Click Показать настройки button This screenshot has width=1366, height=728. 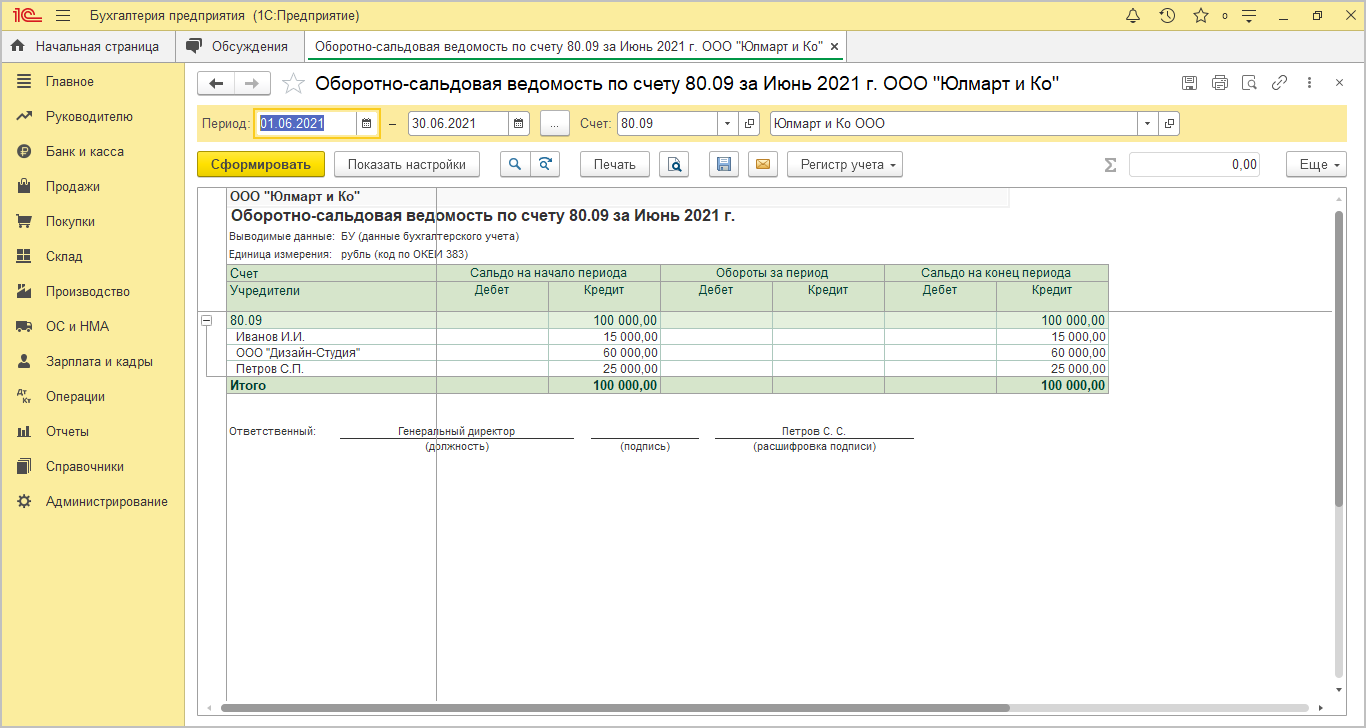tap(407, 165)
